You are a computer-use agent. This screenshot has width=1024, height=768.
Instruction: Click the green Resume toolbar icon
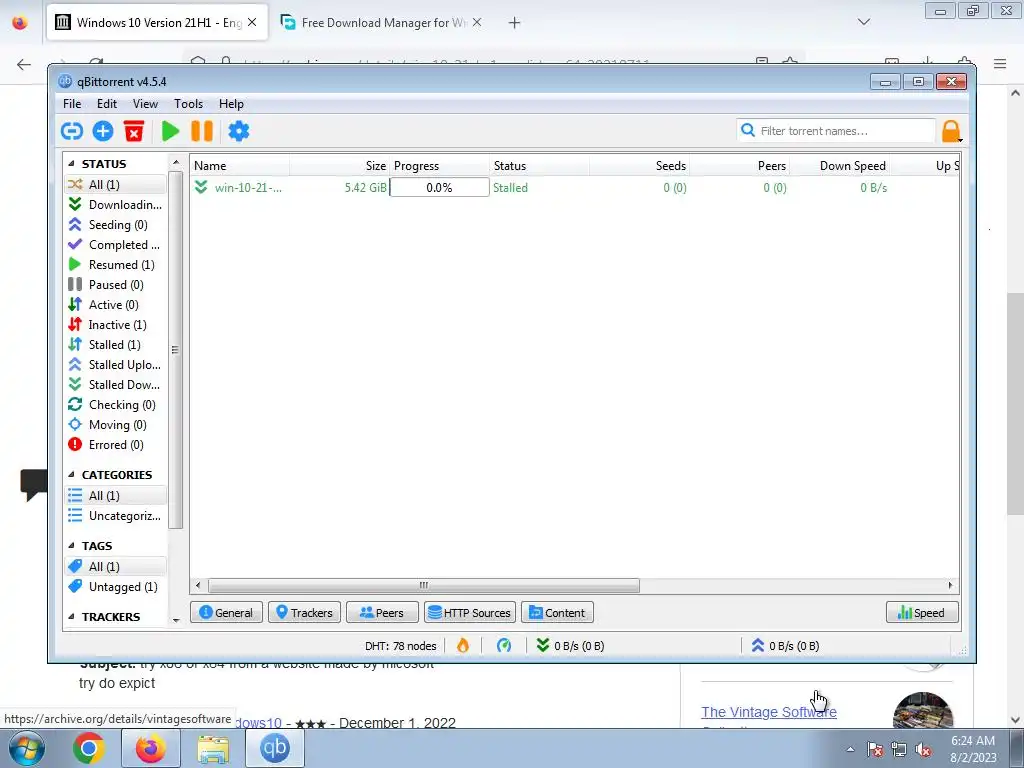click(x=170, y=131)
